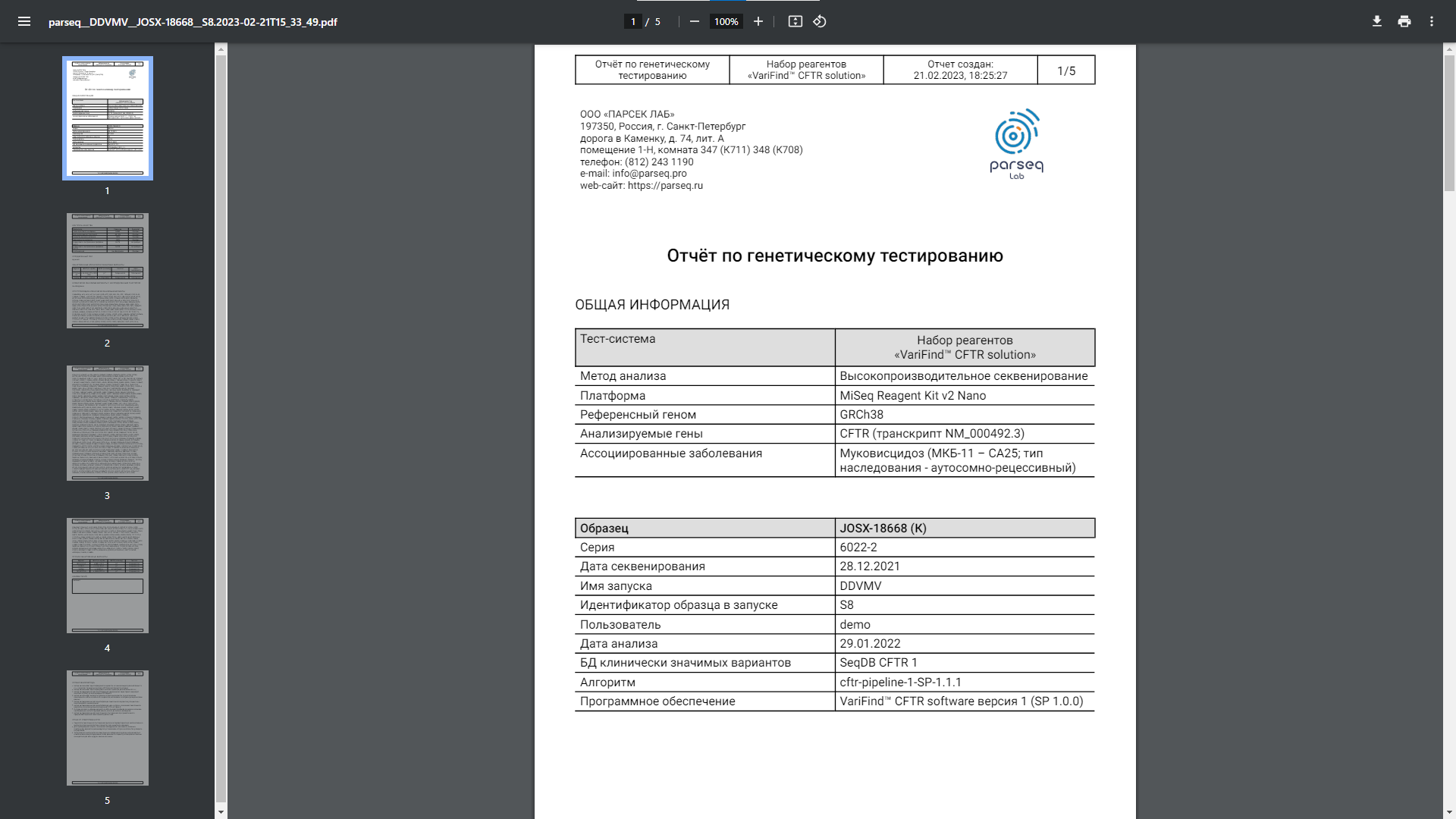Download the PDF file
1456x819 pixels.
[x=1377, y=22]
